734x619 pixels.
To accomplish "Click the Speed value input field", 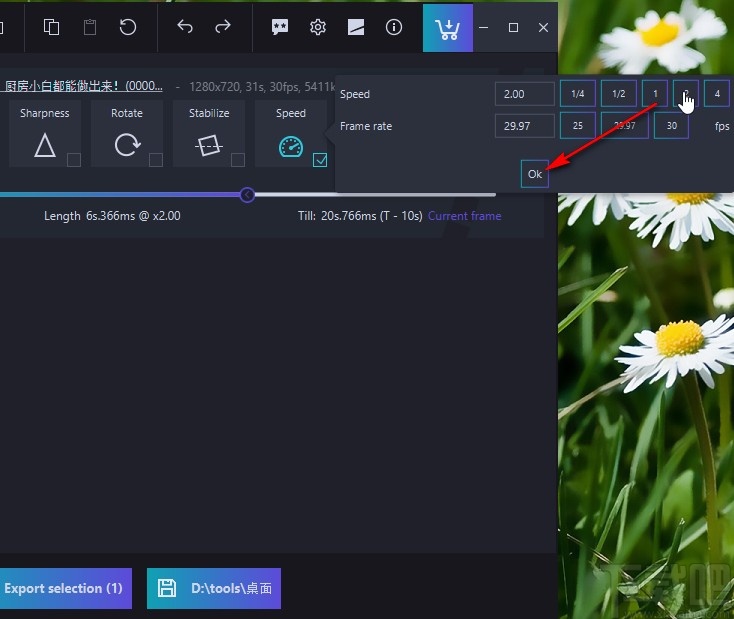I will coord(524,94).
